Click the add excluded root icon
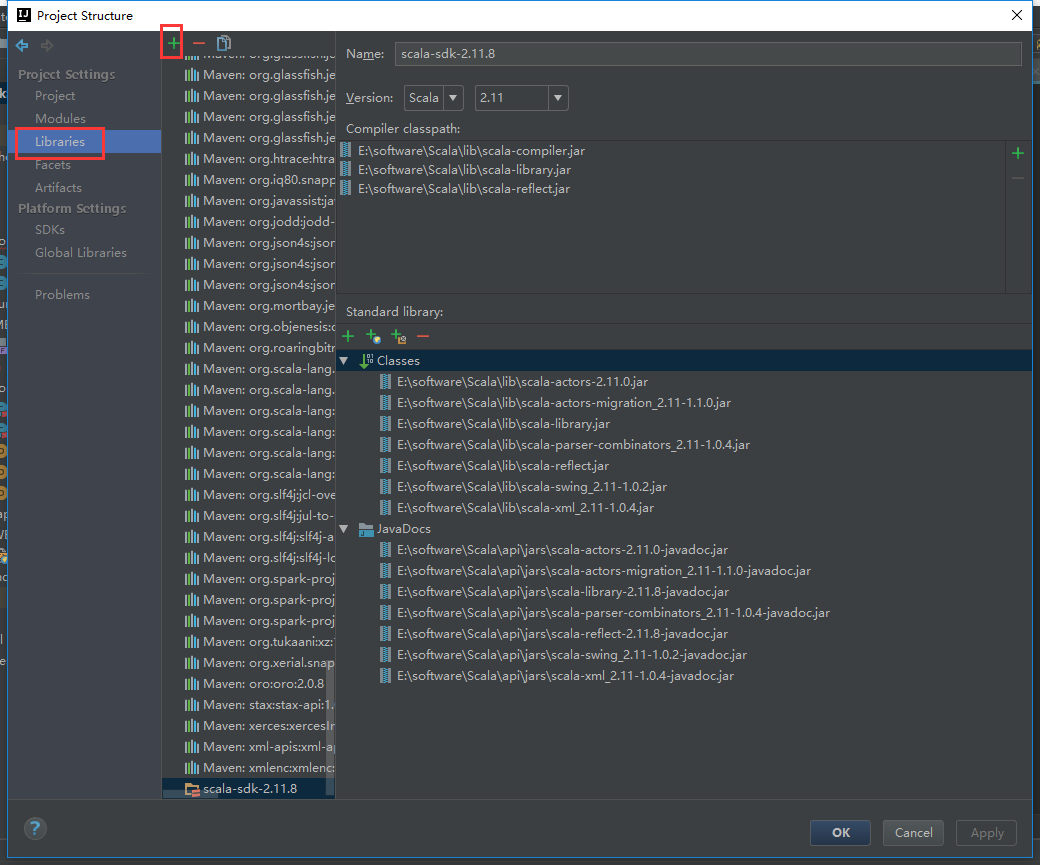Screen dimensions: 1040x865 [x=399, y=336]
